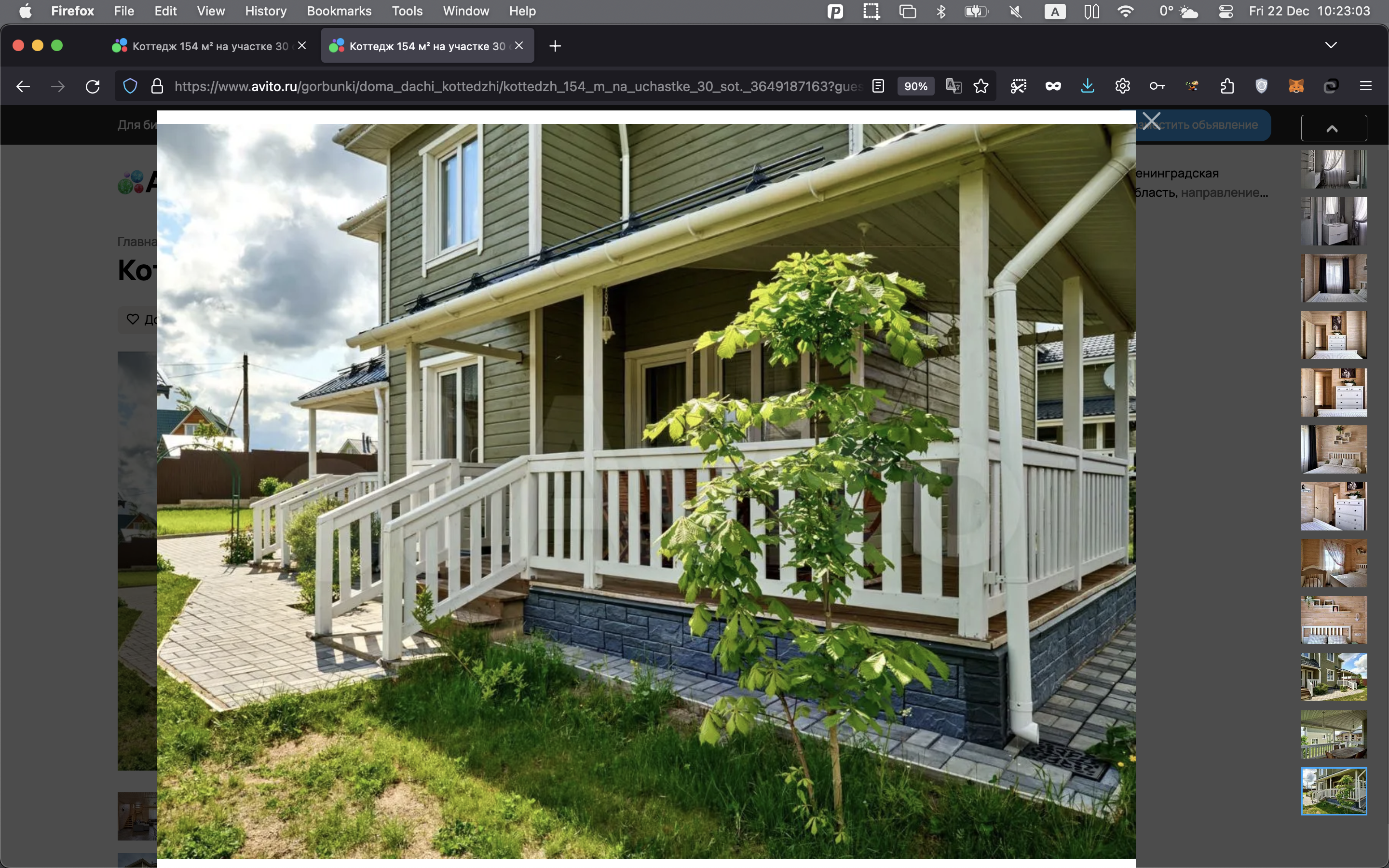Open Reader View from address bar
This screenshot has height=868, width=1389.
pos(878,86)
